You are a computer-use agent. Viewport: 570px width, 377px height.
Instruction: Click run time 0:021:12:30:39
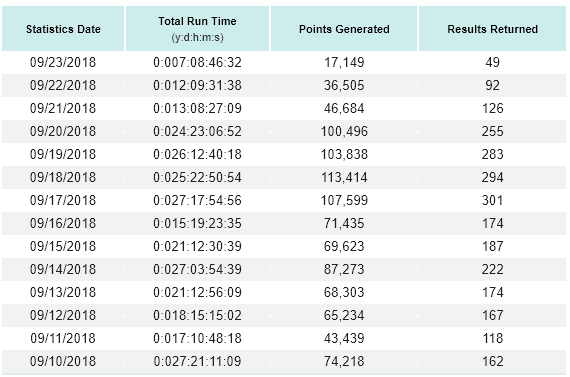click(x=197, y=246)
